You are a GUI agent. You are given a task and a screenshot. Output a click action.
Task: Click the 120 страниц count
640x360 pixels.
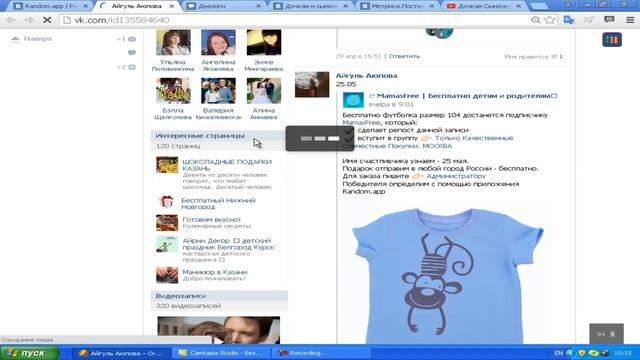178,146
